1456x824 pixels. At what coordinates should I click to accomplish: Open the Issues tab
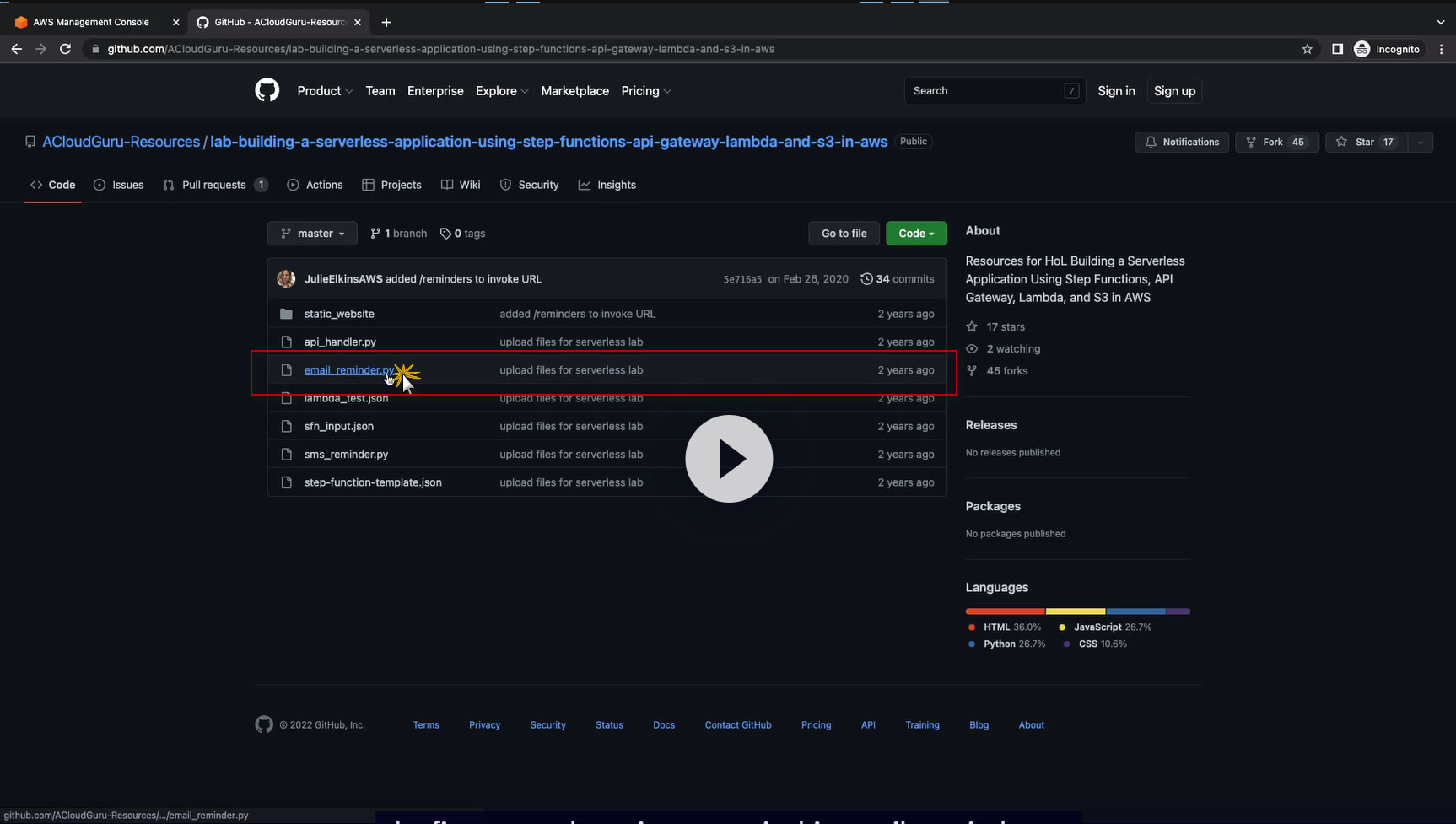119,185
